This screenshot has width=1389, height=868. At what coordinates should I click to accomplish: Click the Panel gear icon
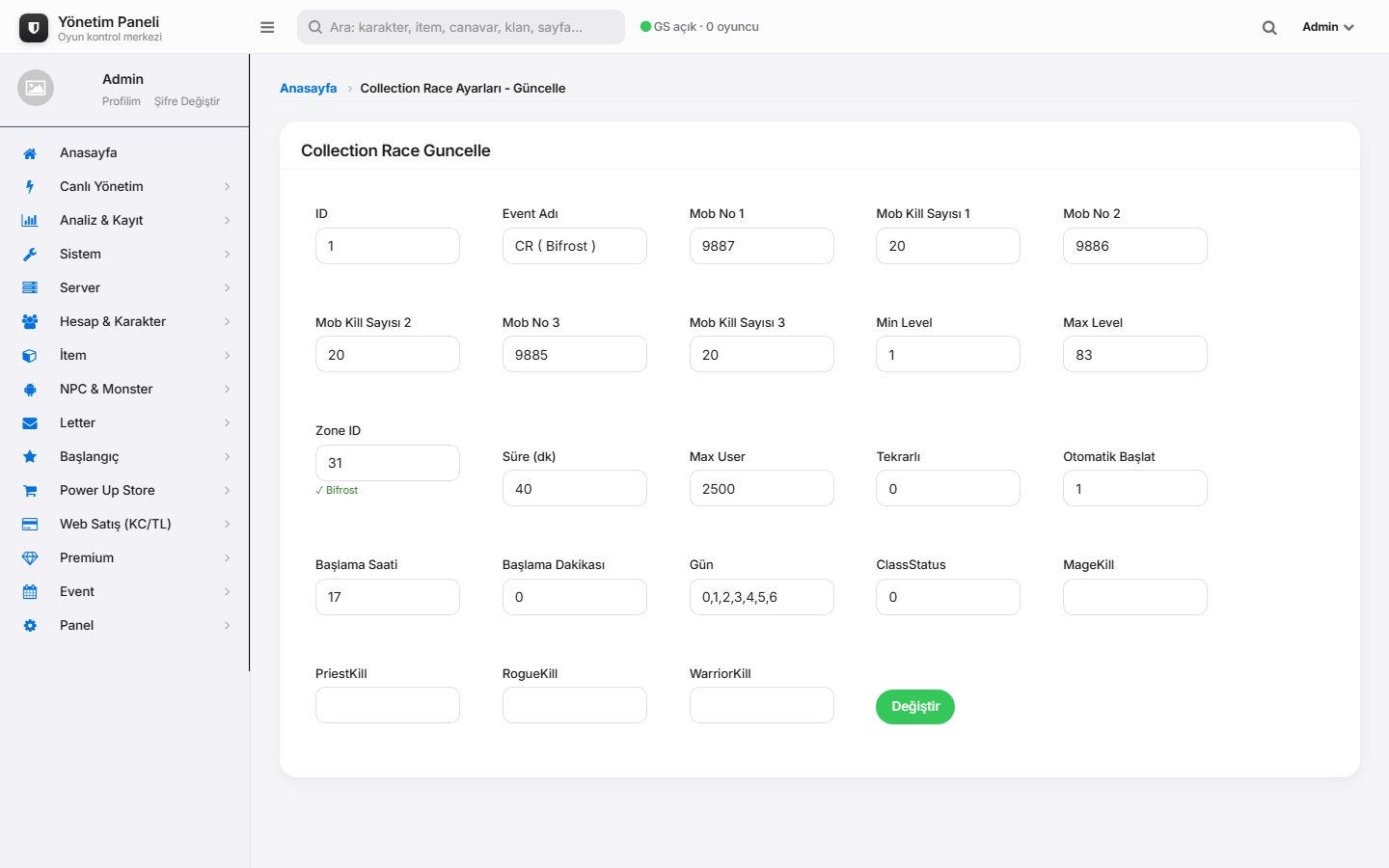[x=30, y=626]
